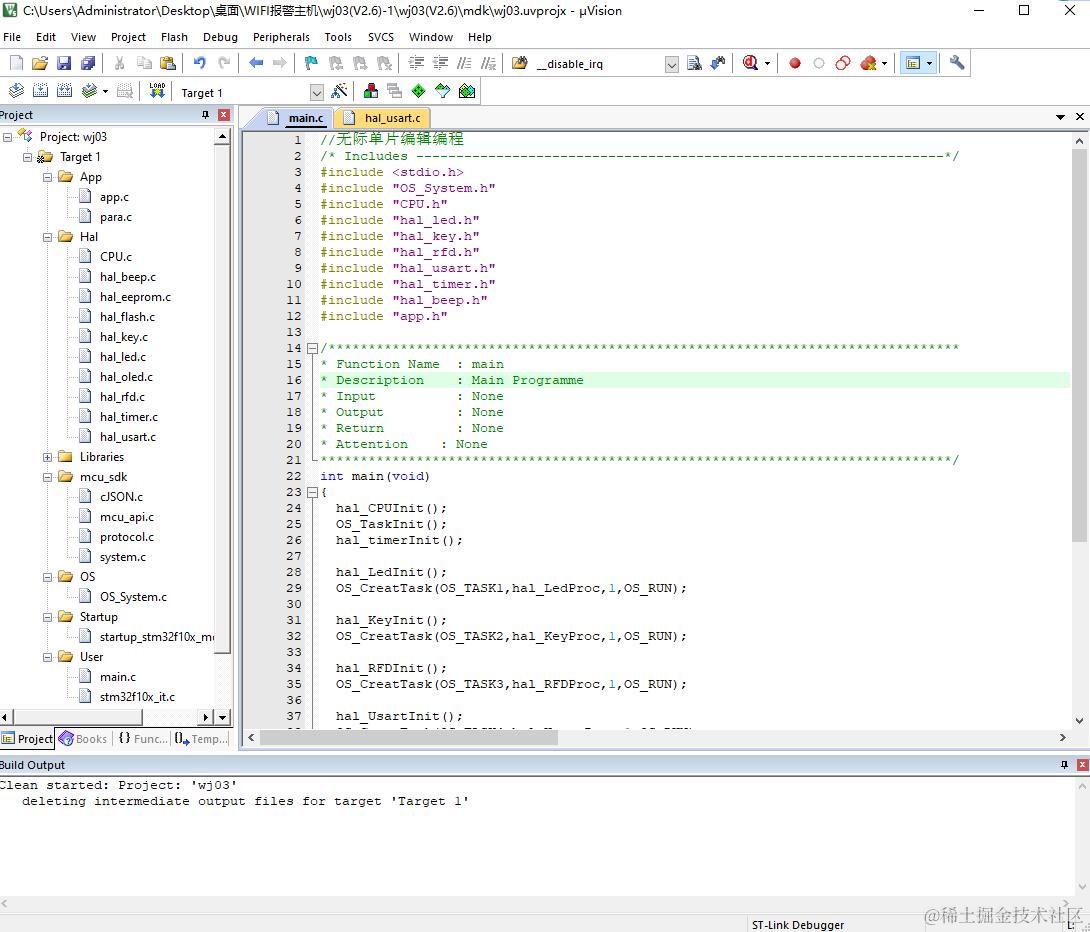Viewport: 1090px width, 932px height.
Task: Open the Peripherals menu
Action: point(281,37)
